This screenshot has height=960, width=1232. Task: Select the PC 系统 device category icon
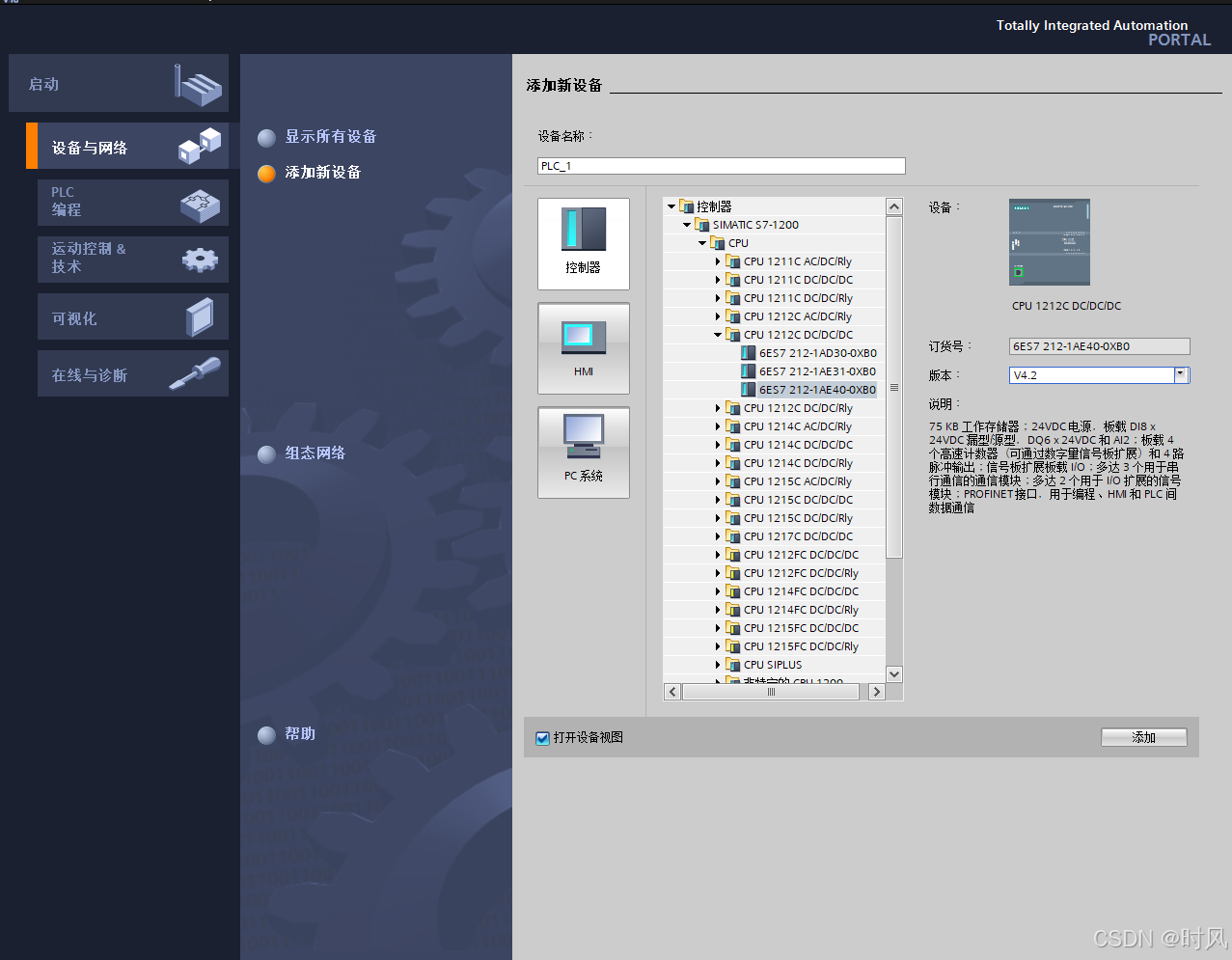point(584,453)
